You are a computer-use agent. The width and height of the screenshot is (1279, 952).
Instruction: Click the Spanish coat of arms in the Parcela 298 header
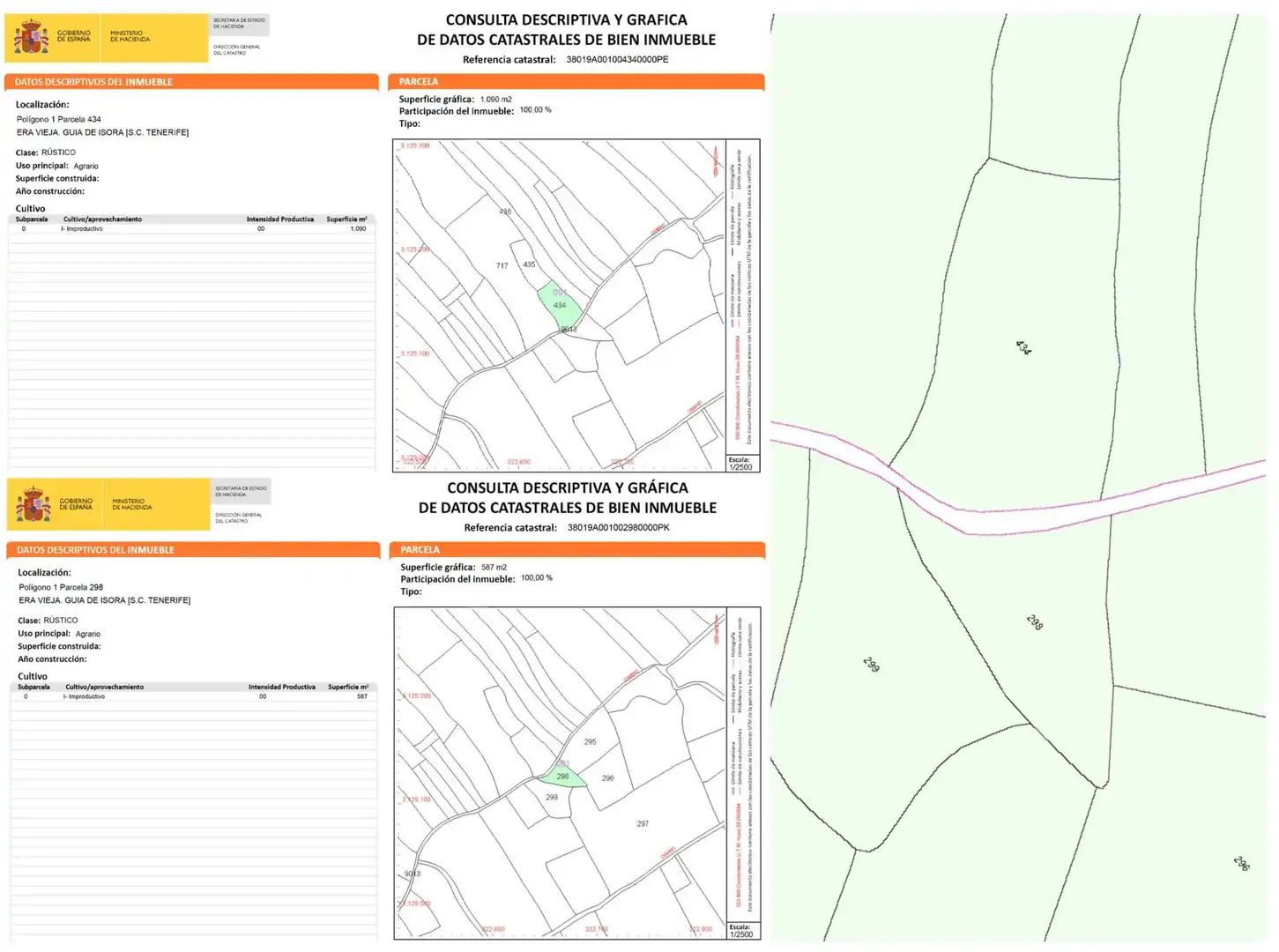point(34,505)
